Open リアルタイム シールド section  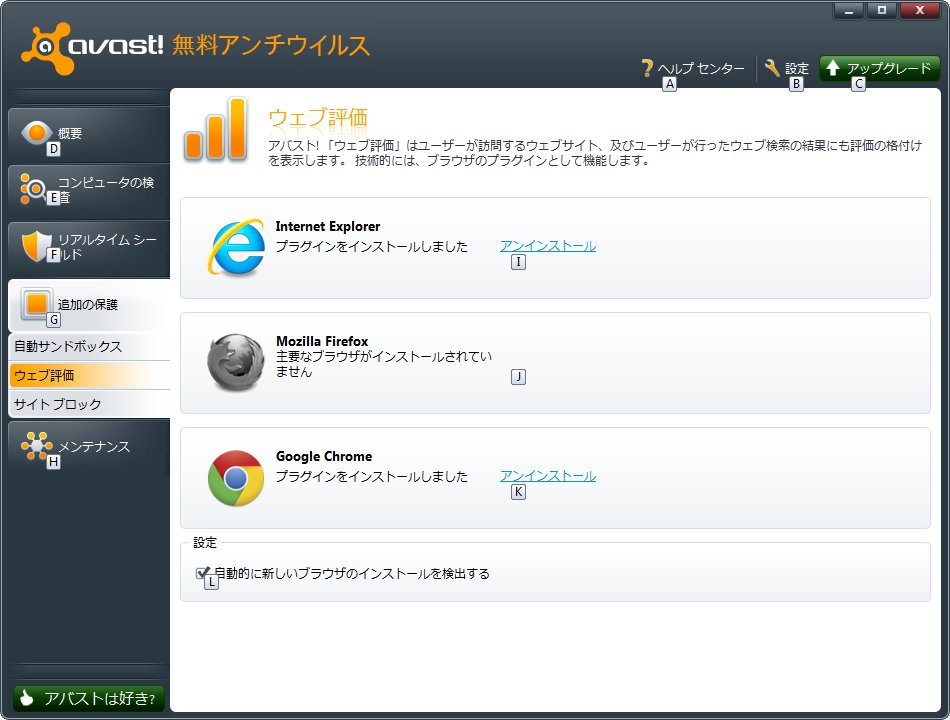pos(89,247)
